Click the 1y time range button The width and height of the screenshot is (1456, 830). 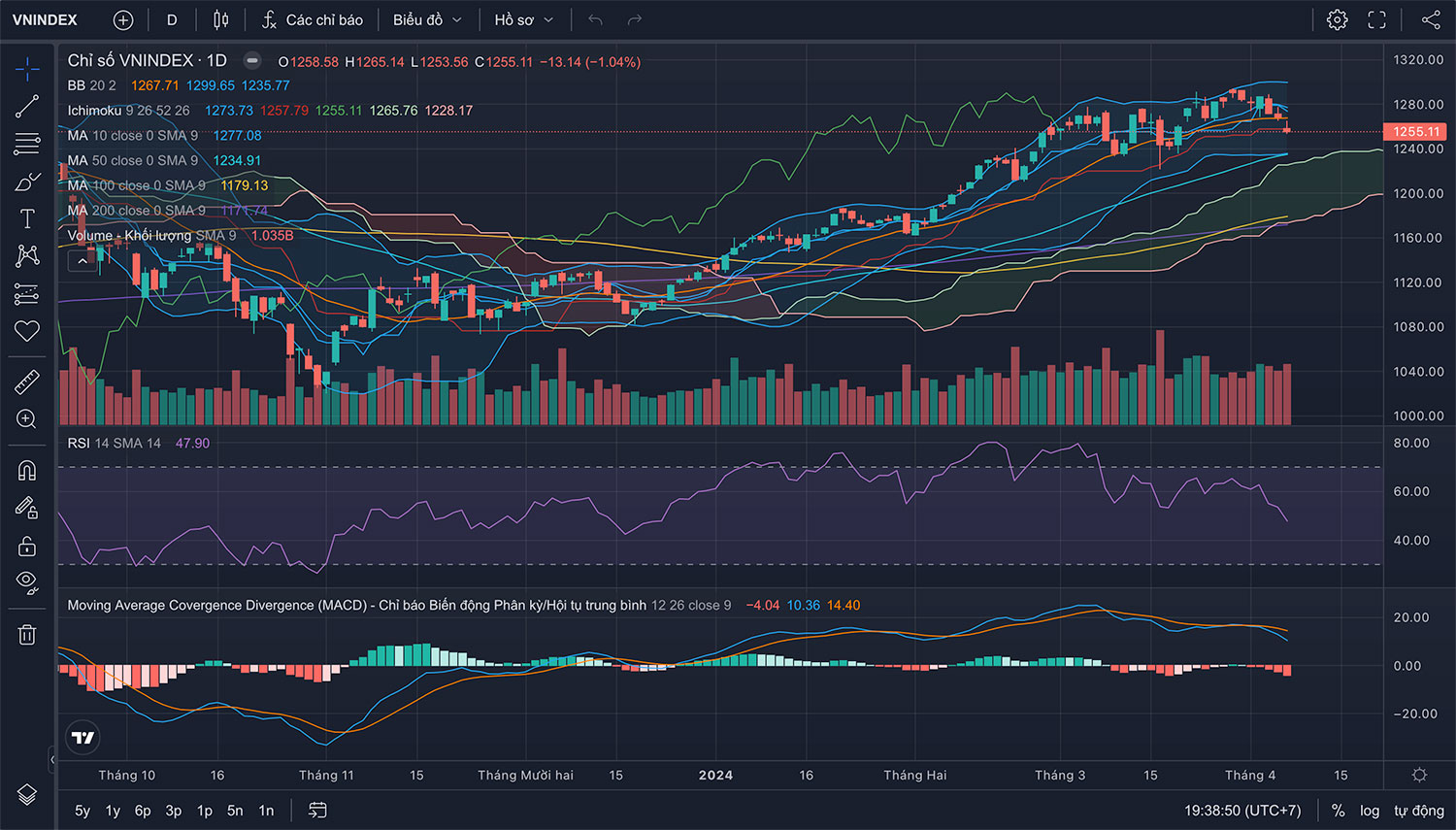(113, 811)
